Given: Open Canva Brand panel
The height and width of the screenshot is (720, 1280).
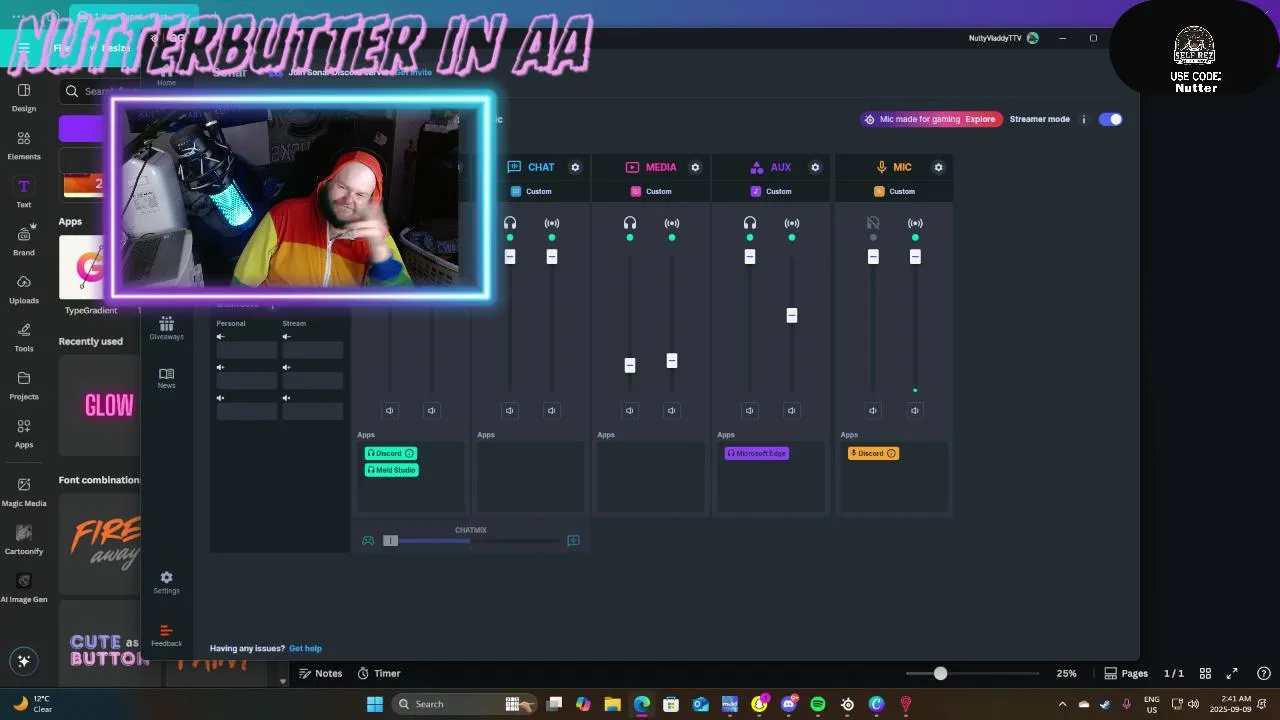Looking at the screenshot, I should [24, 240].
